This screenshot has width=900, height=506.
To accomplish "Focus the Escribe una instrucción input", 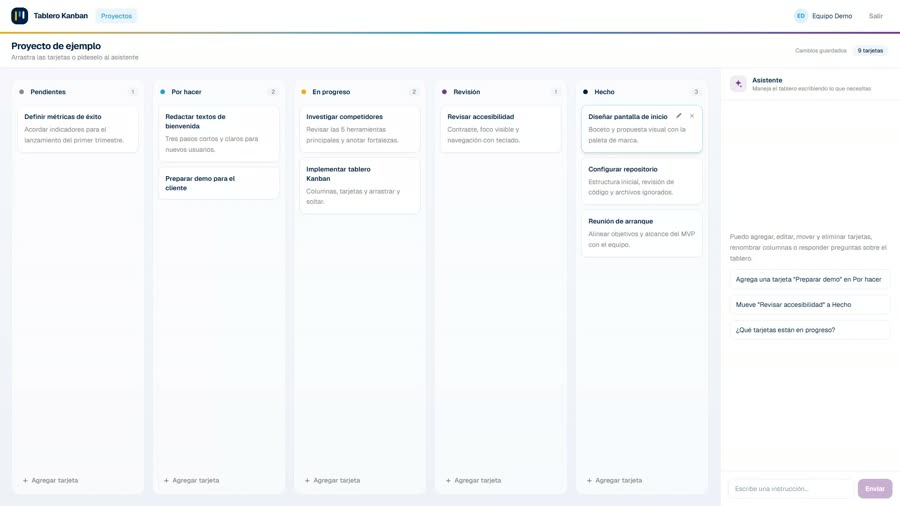I will (x=791, y=489).
